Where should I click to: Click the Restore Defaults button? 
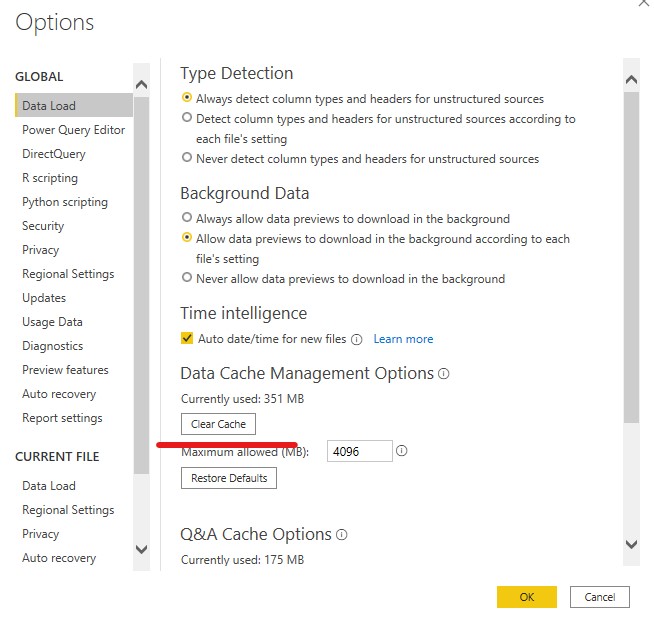229,478
